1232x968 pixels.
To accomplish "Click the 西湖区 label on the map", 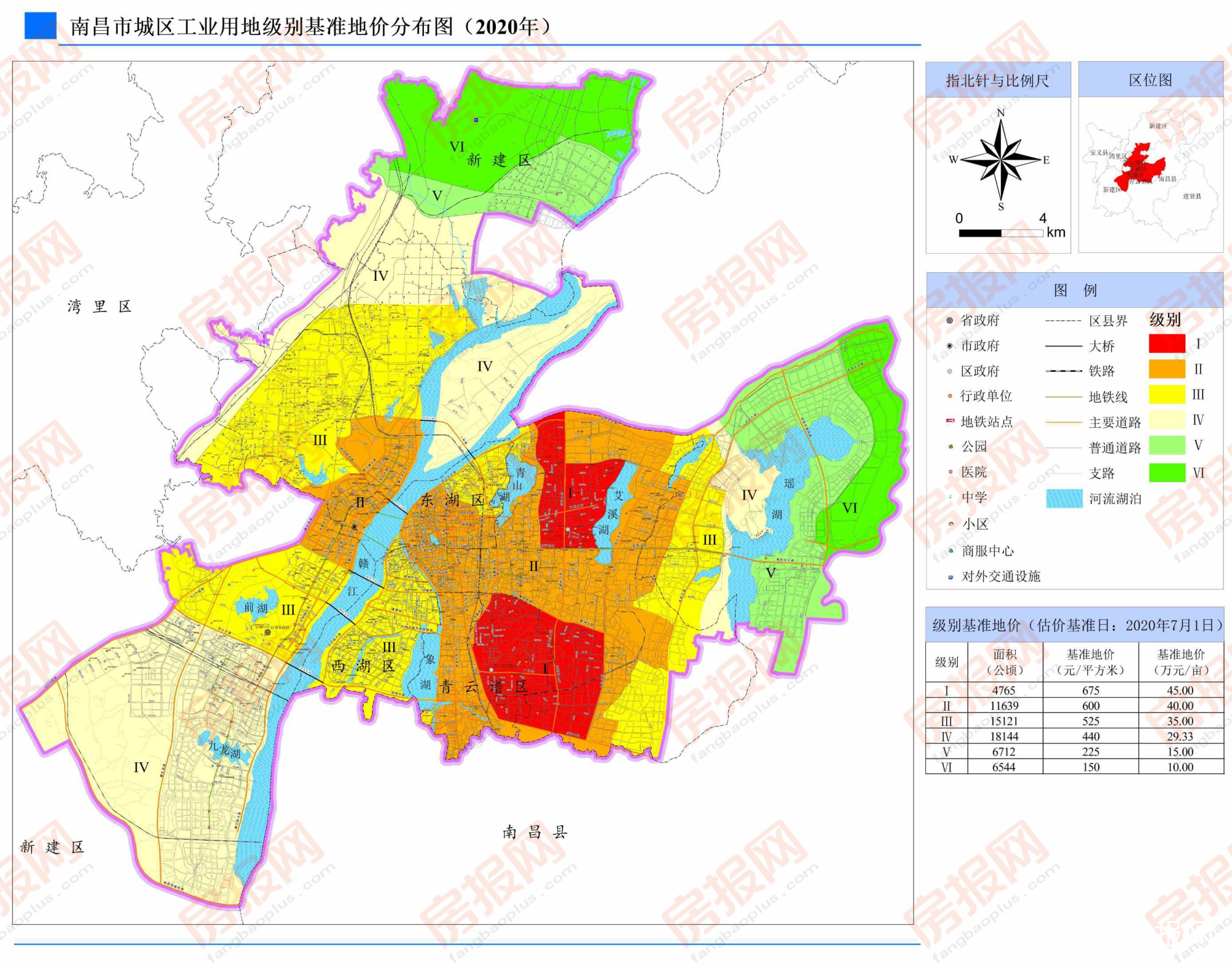I will pyautogui.click(x=363, y=666).
